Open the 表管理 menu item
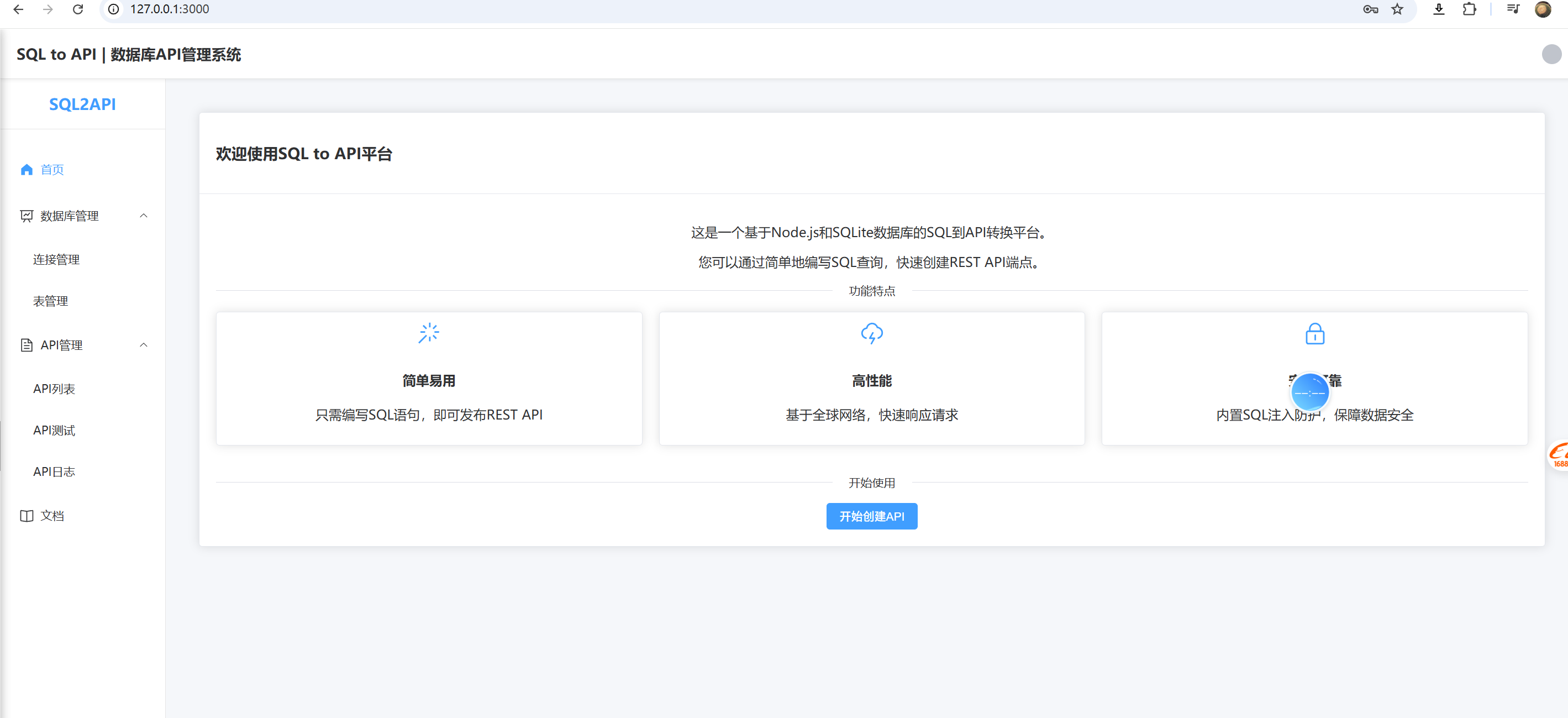Viewport: 1568px width, 718px height. pos(50,301)
